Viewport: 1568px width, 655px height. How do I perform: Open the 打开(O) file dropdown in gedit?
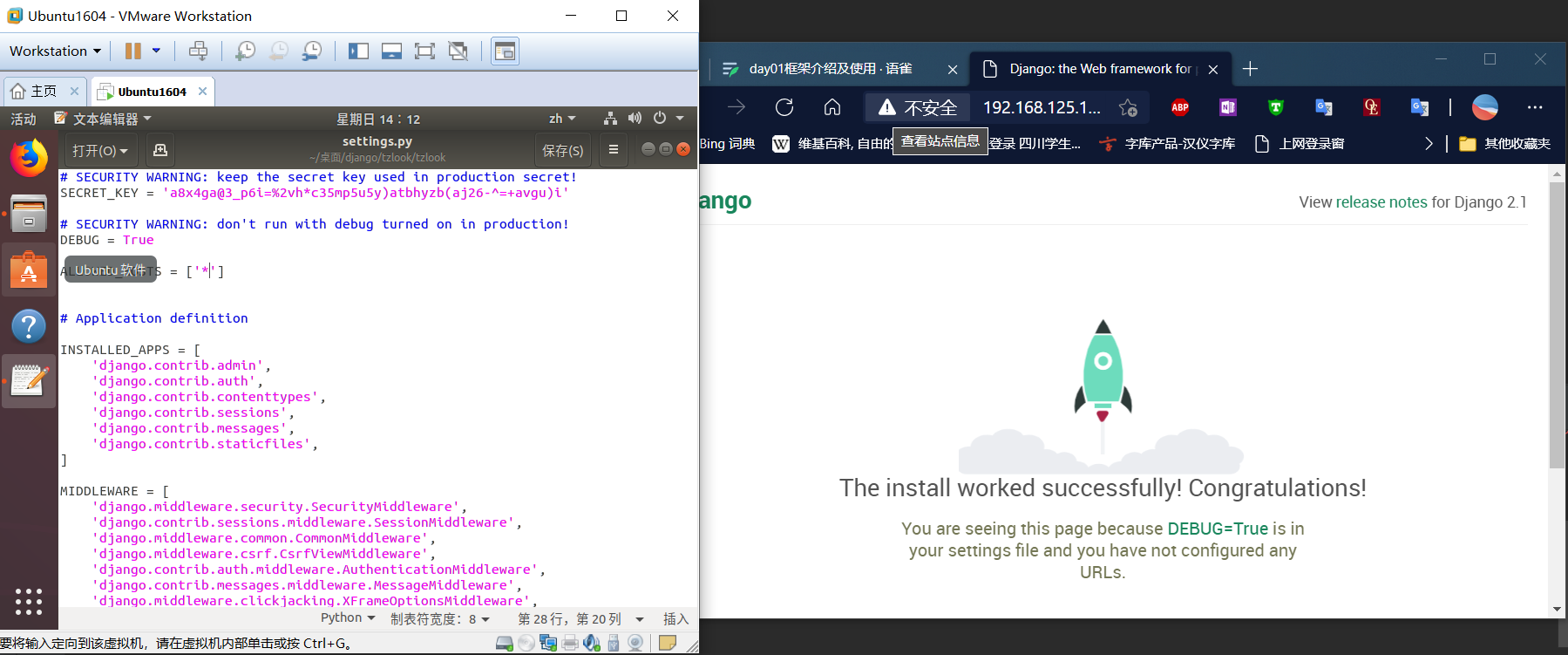pos(99,150)
